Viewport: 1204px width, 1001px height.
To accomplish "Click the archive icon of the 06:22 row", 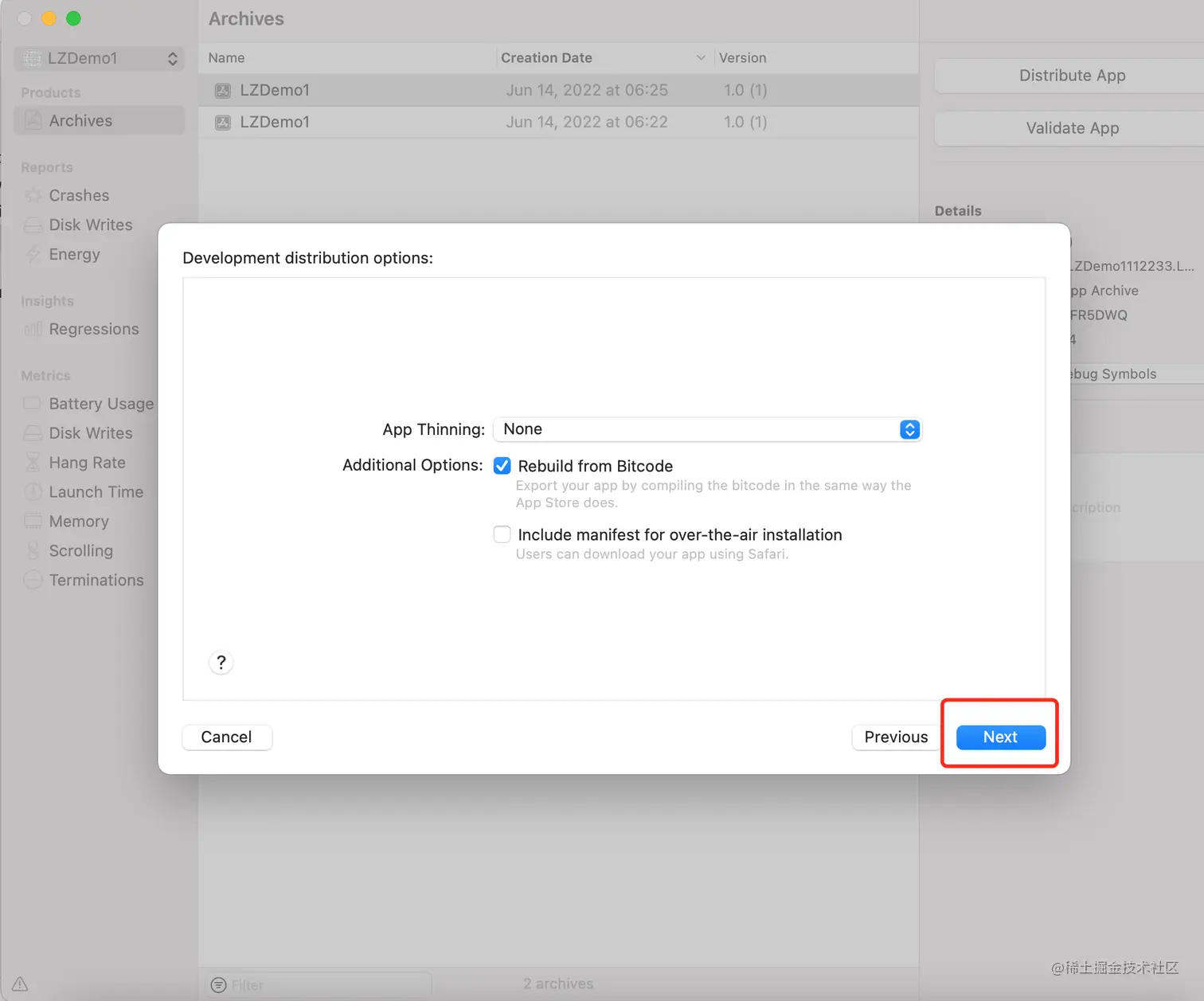I will (223, 123).
